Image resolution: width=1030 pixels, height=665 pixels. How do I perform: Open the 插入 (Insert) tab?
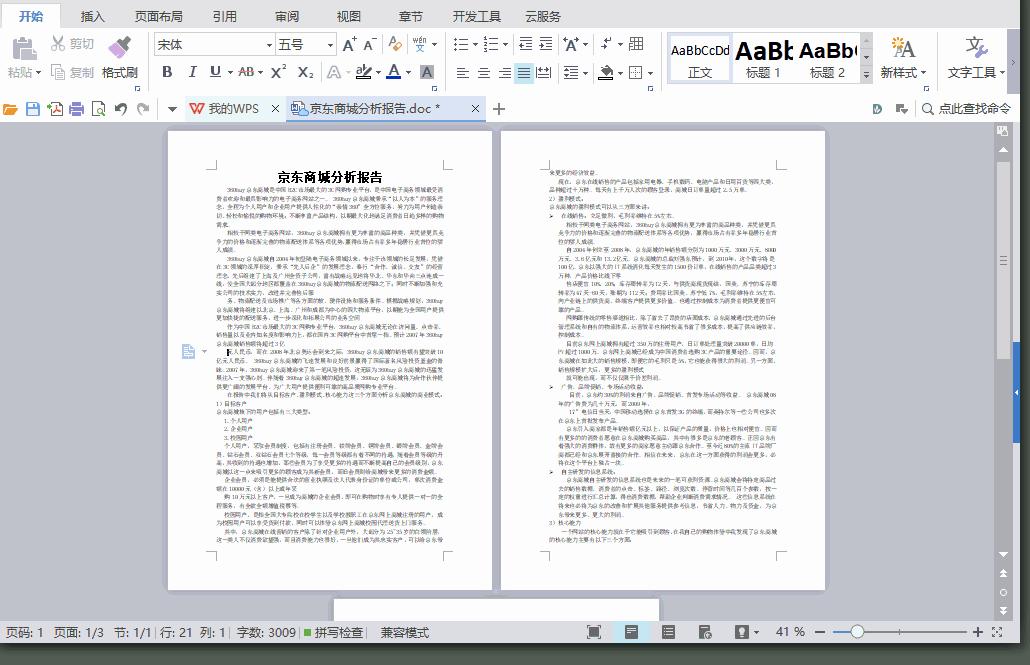pyautogui.click(x=92, y=16)
